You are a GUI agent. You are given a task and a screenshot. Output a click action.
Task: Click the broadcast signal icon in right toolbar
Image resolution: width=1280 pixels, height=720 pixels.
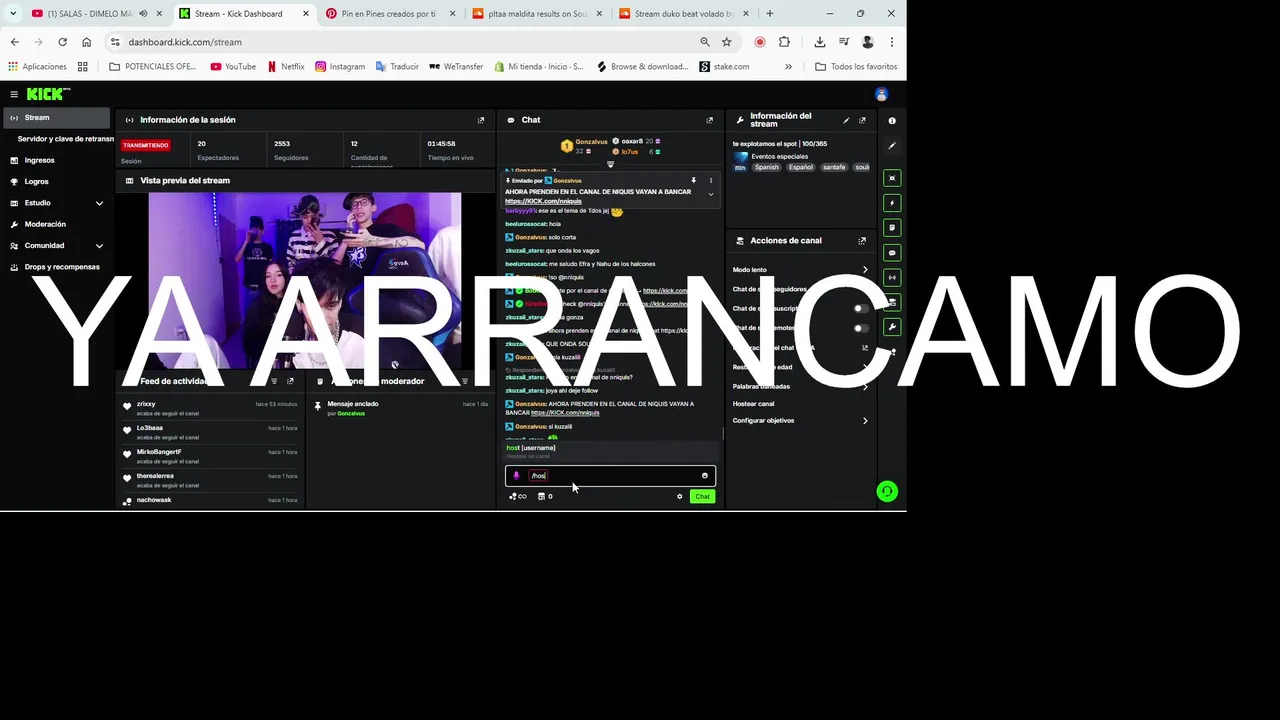(892, 277)
